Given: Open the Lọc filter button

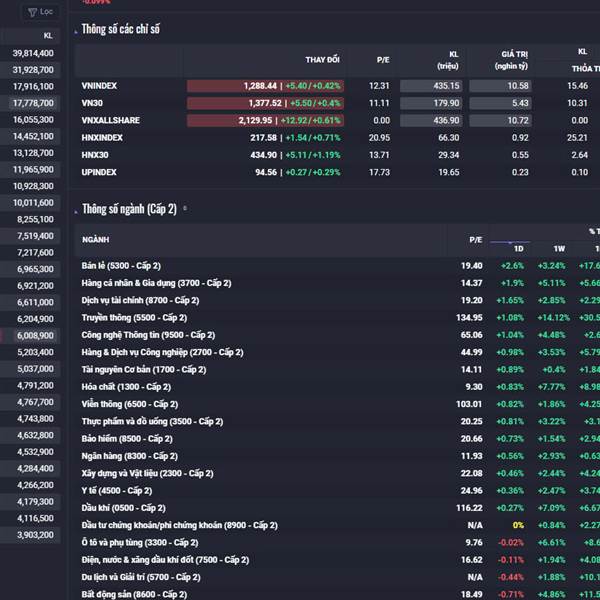Looking at the screenshot, I should [x=40, y=12].
